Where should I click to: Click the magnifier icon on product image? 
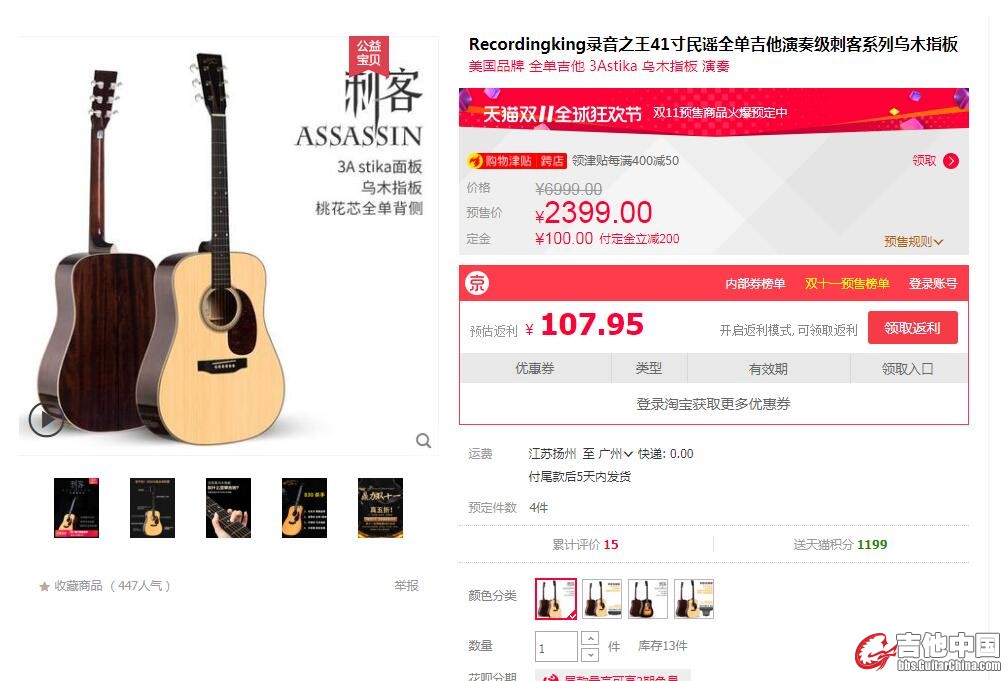[x=423, y=440]
